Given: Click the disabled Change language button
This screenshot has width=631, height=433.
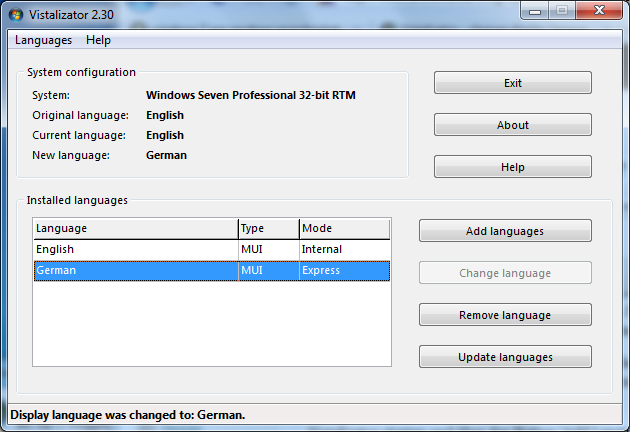Looking at the screenshot, I should pyautogui.click(x=505, y=273).
